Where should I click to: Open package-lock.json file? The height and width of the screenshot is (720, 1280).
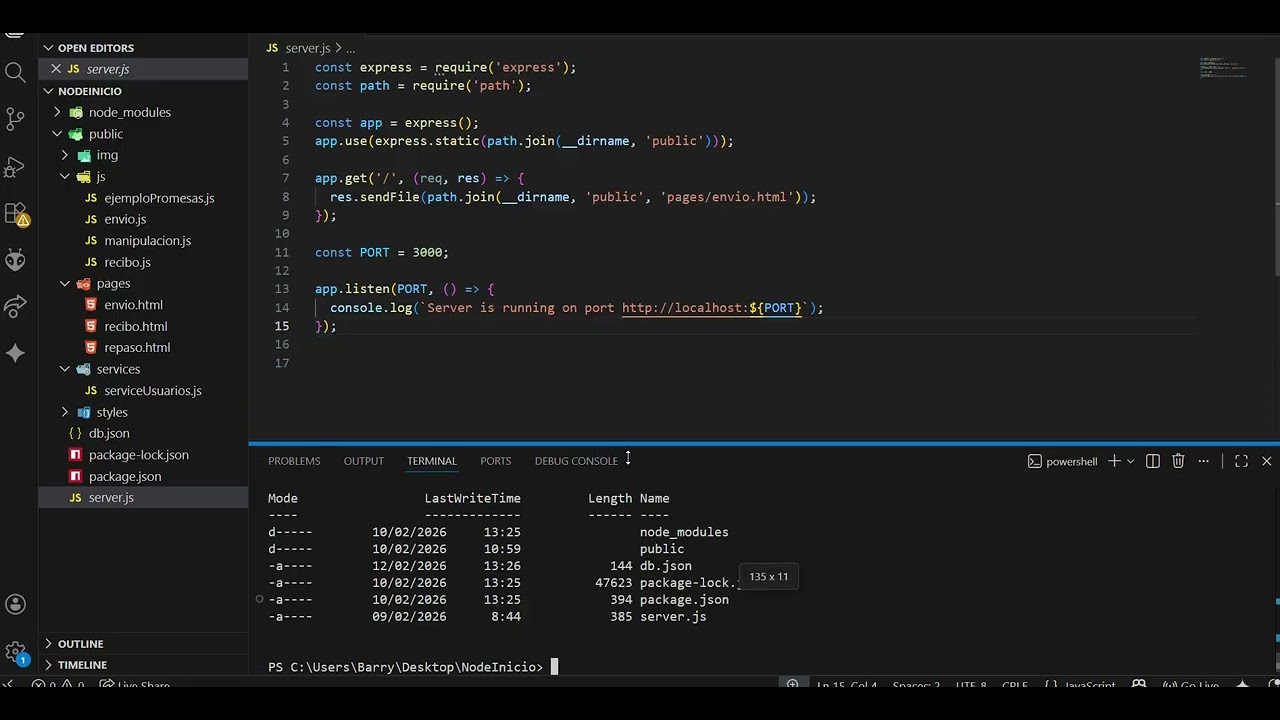(x=139, y=455)
